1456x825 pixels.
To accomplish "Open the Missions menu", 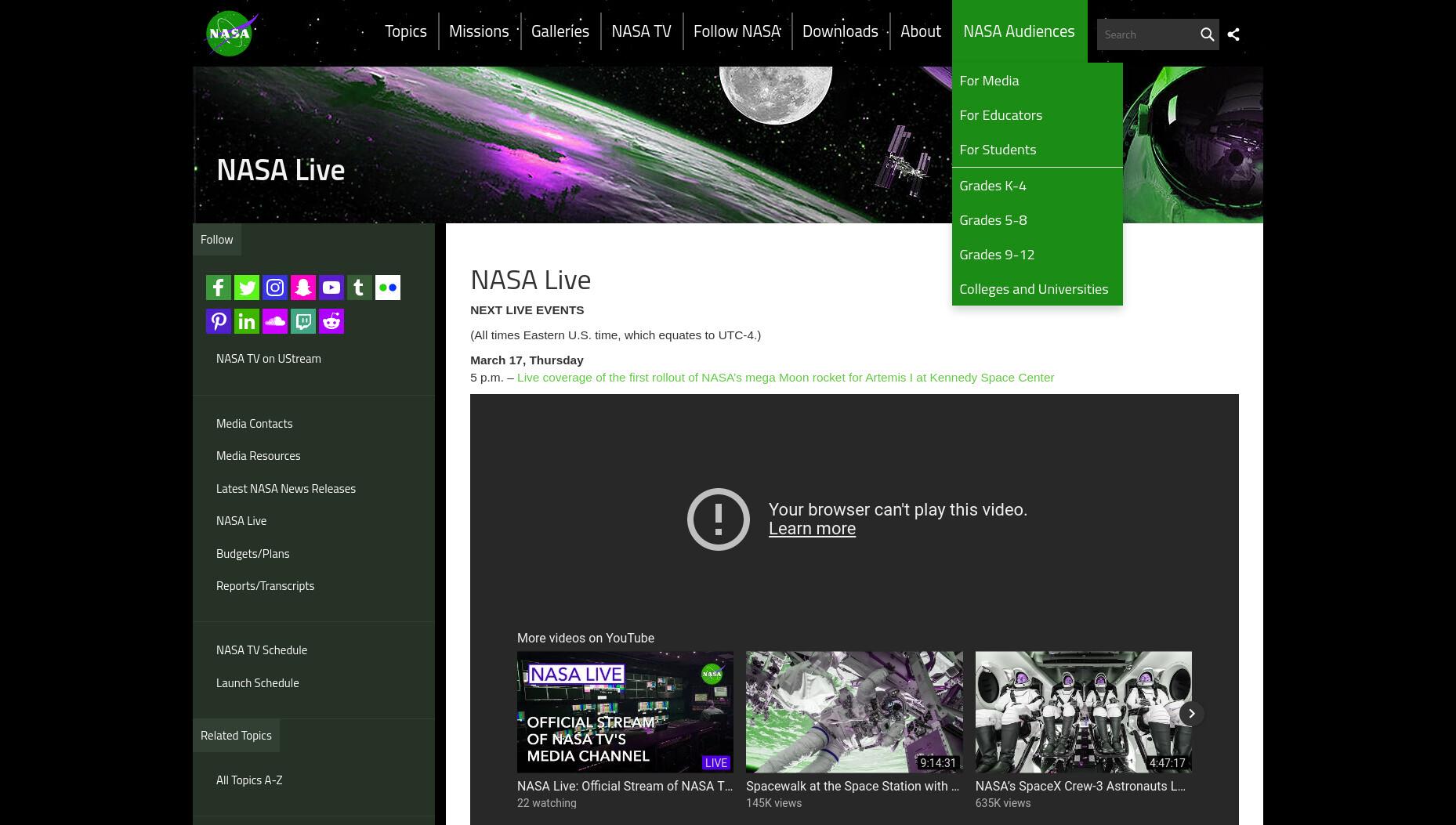I will 479,31.
